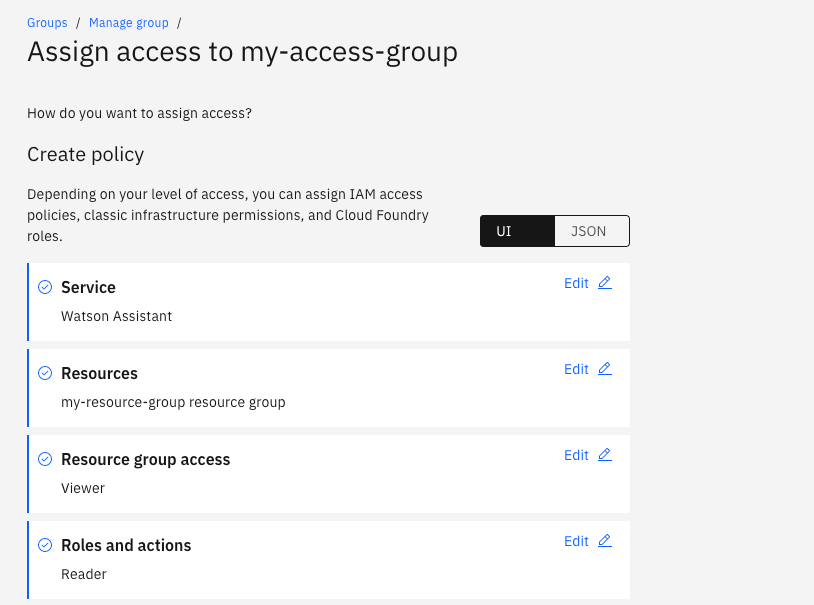Click the Edit link for Resource group access
814x605 pixels.
[576, 455]
